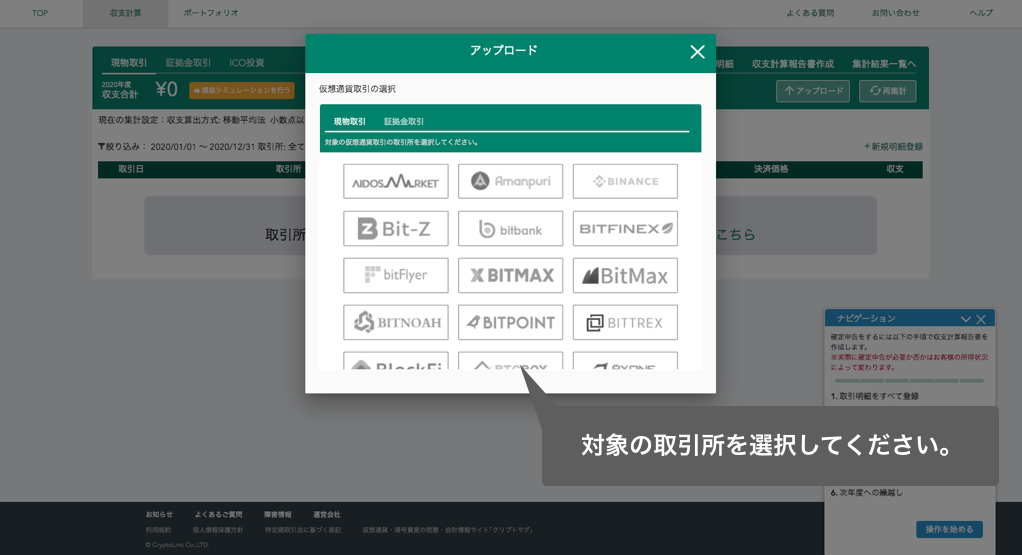This screenshot has width=1022, height=555.
Task: Click the 収支 column header
Action: [895, 169]
